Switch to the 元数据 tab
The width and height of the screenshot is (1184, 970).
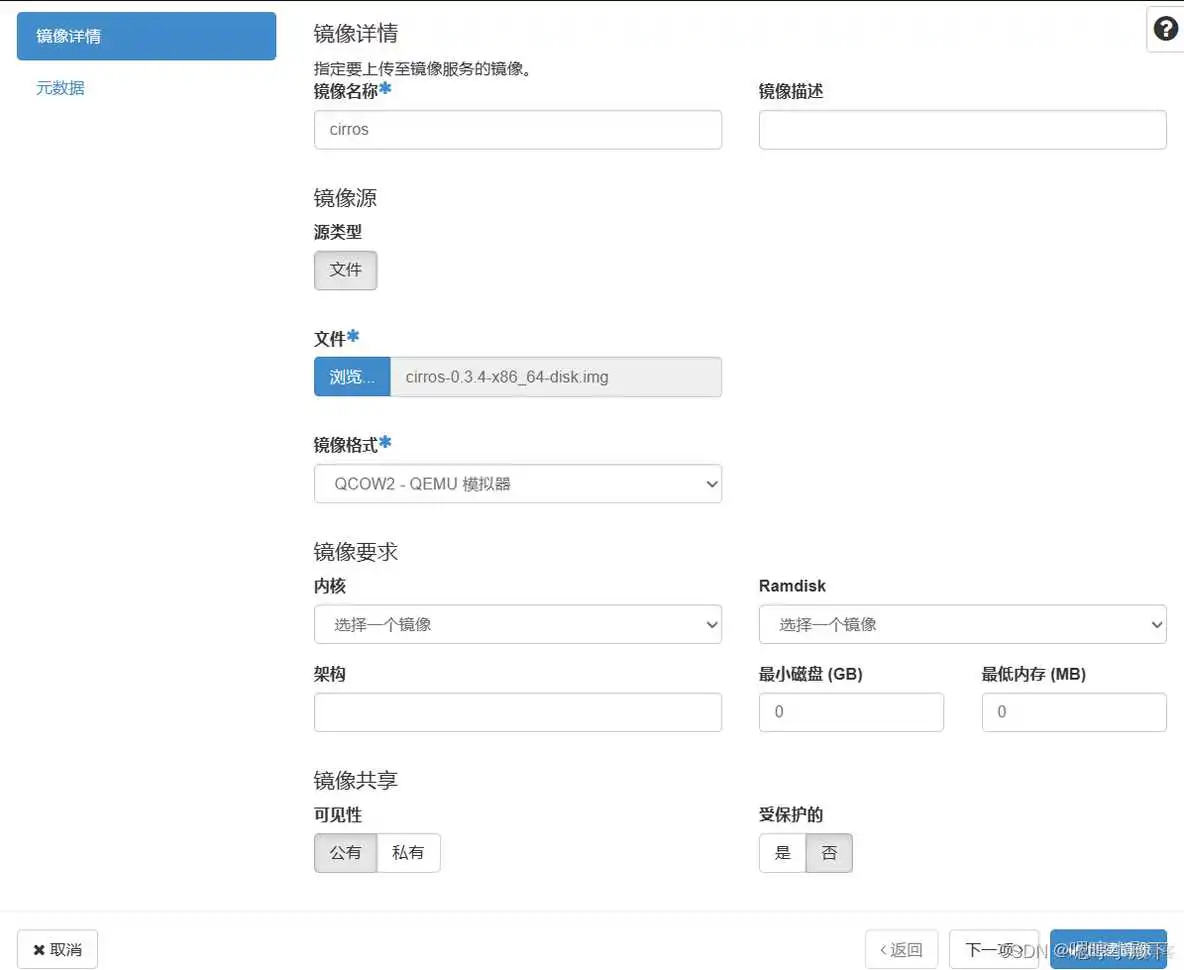click(x=60, y=88)
